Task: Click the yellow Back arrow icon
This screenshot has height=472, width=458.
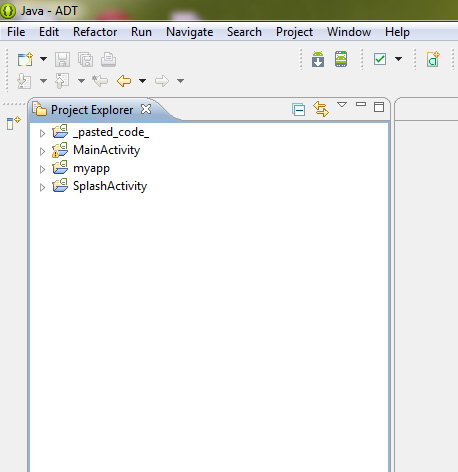Action: pyautogui.click(x=124, y=81)
